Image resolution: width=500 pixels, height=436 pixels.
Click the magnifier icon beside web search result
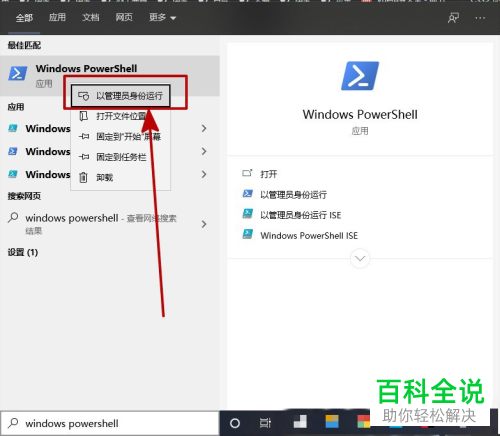pos(13,218)
